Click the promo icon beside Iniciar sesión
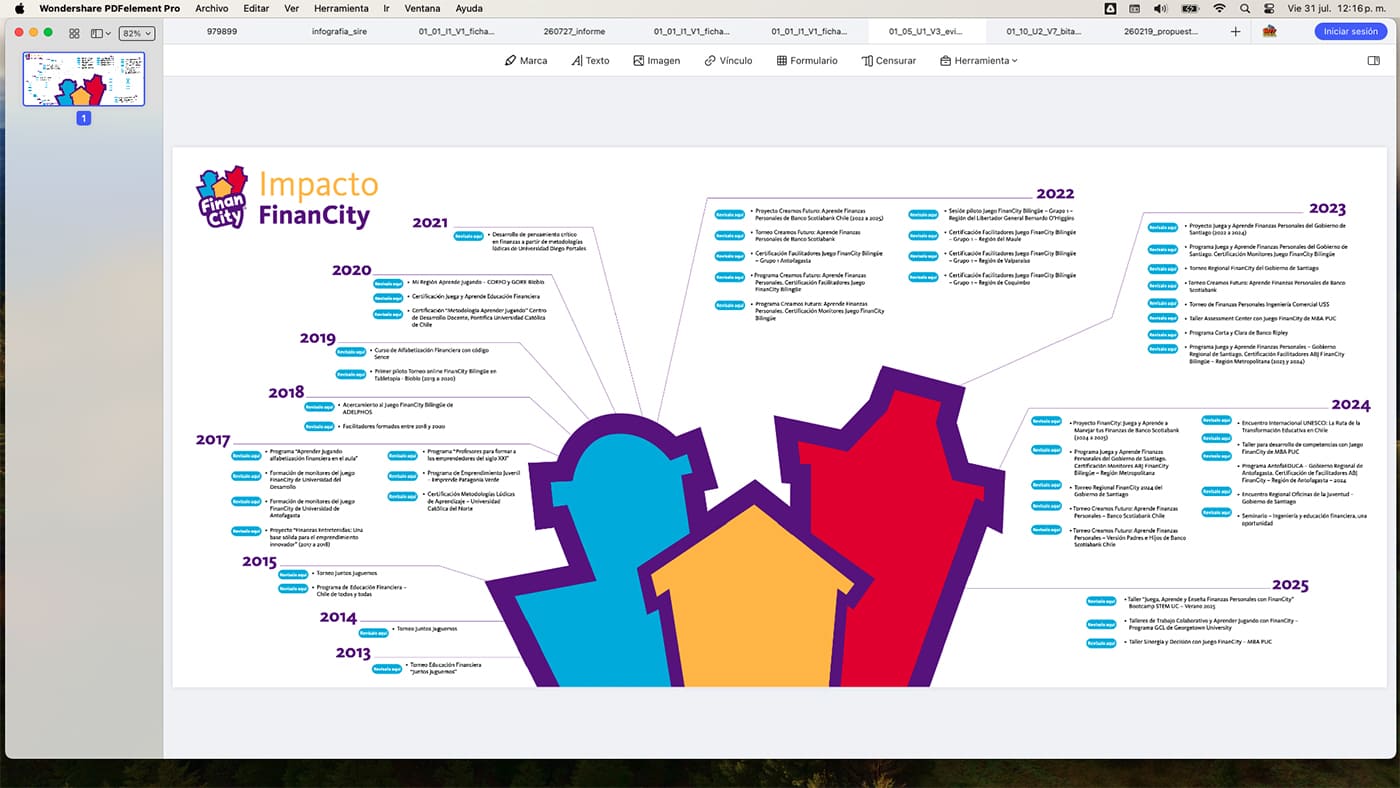Viewport: 1400px width, 788px height. click(x=1269, y=31)
